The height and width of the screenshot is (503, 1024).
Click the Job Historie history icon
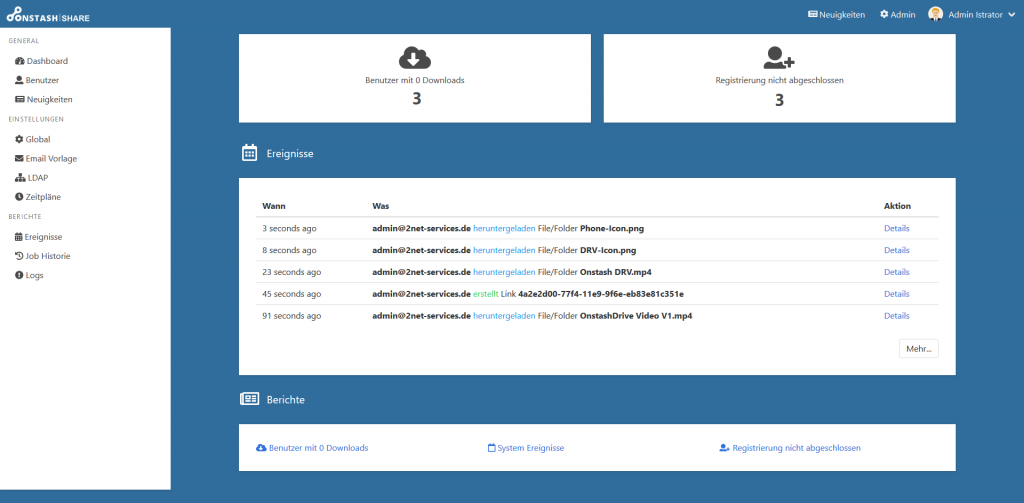coord(19,256)
